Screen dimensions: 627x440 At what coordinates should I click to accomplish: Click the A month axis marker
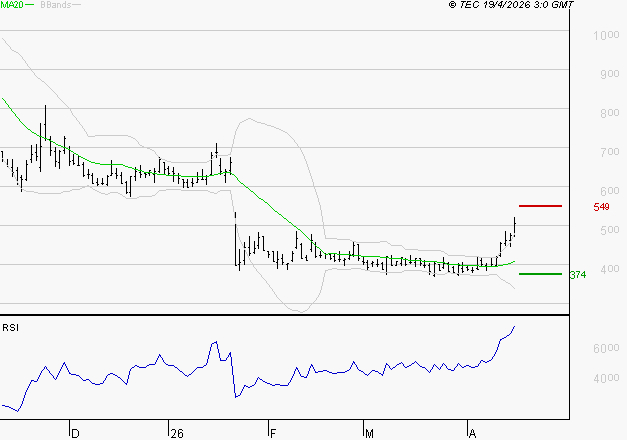click(x=473, y=433)
